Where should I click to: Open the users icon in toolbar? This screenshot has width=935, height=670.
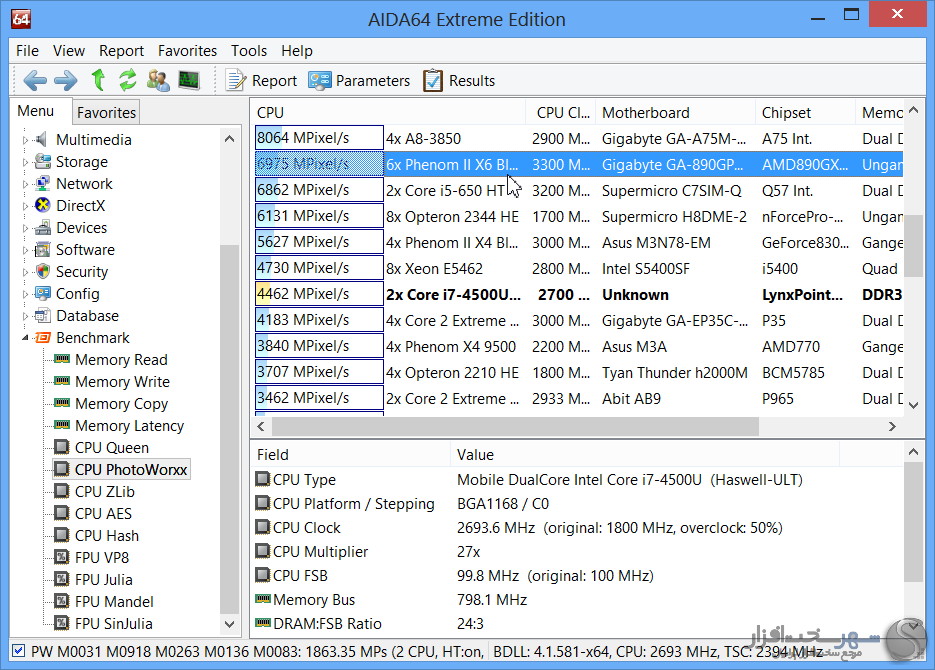pos(158,80)
